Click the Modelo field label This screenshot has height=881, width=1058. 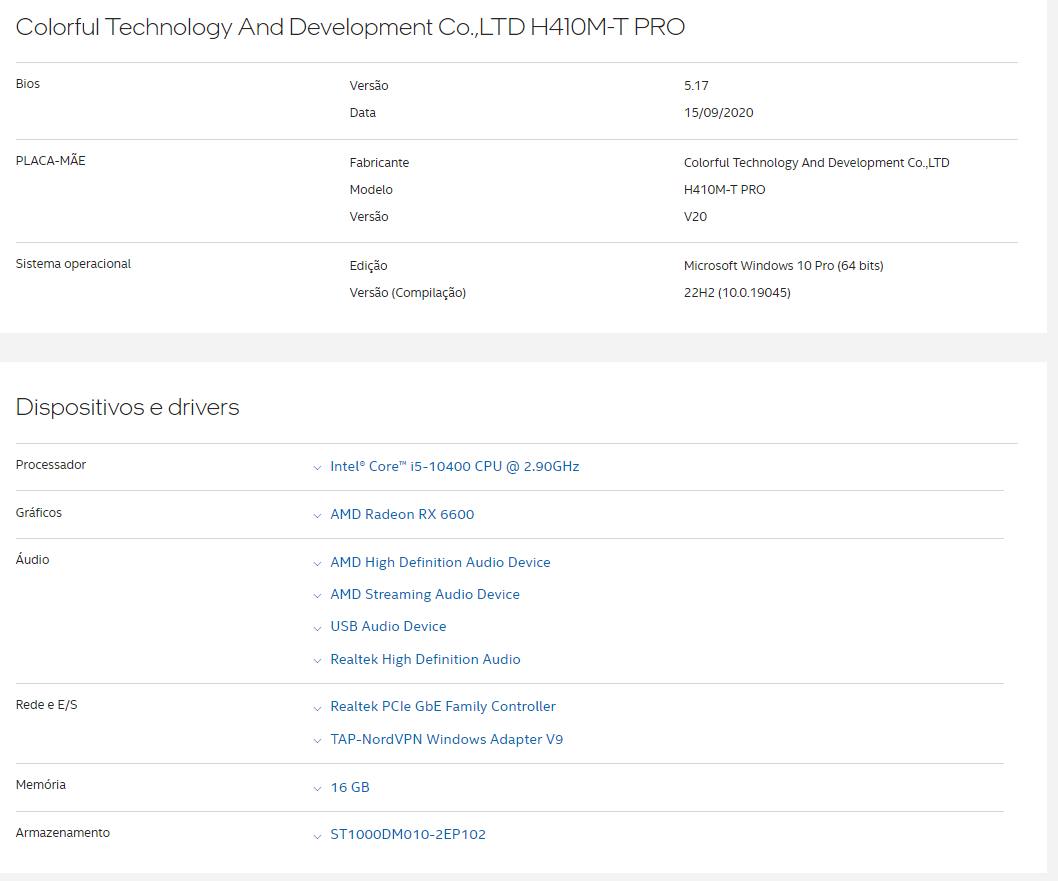pyautogui.click(x=371, y=190)
